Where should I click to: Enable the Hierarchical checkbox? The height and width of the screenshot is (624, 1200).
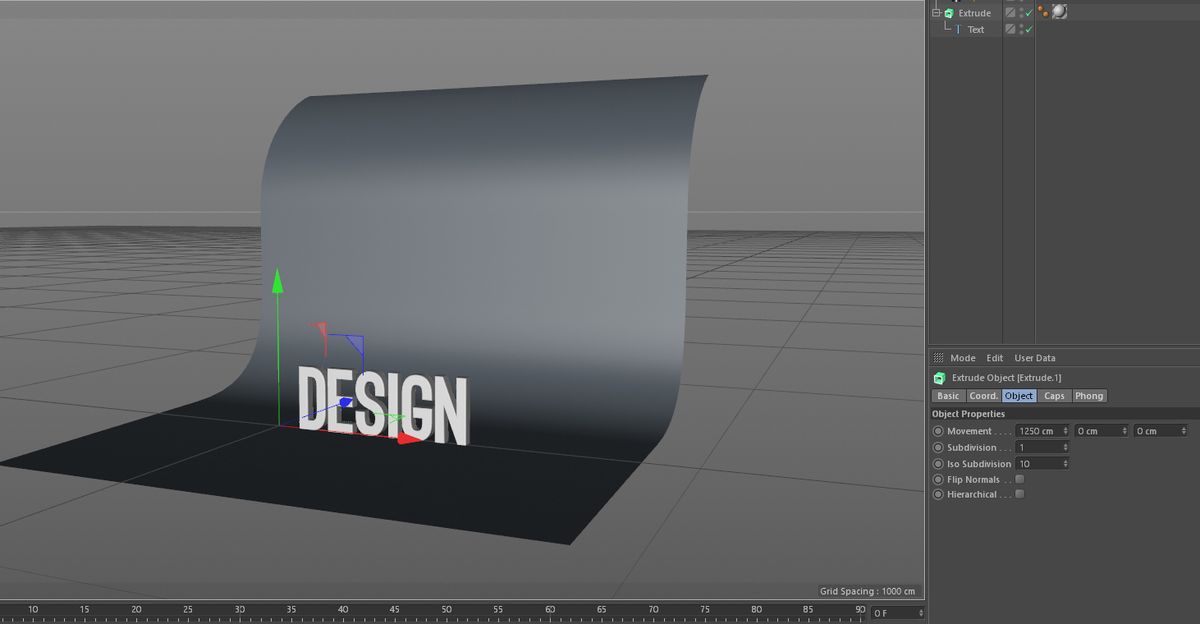point(1019,494)
